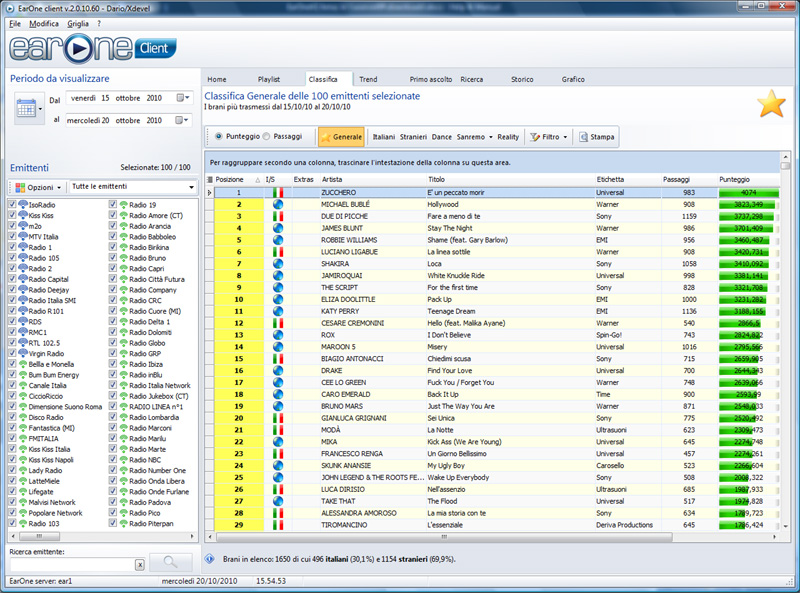800x593 pixels.
Task: Click the Stranieri filter button
Action: click(x=413, y=137)
